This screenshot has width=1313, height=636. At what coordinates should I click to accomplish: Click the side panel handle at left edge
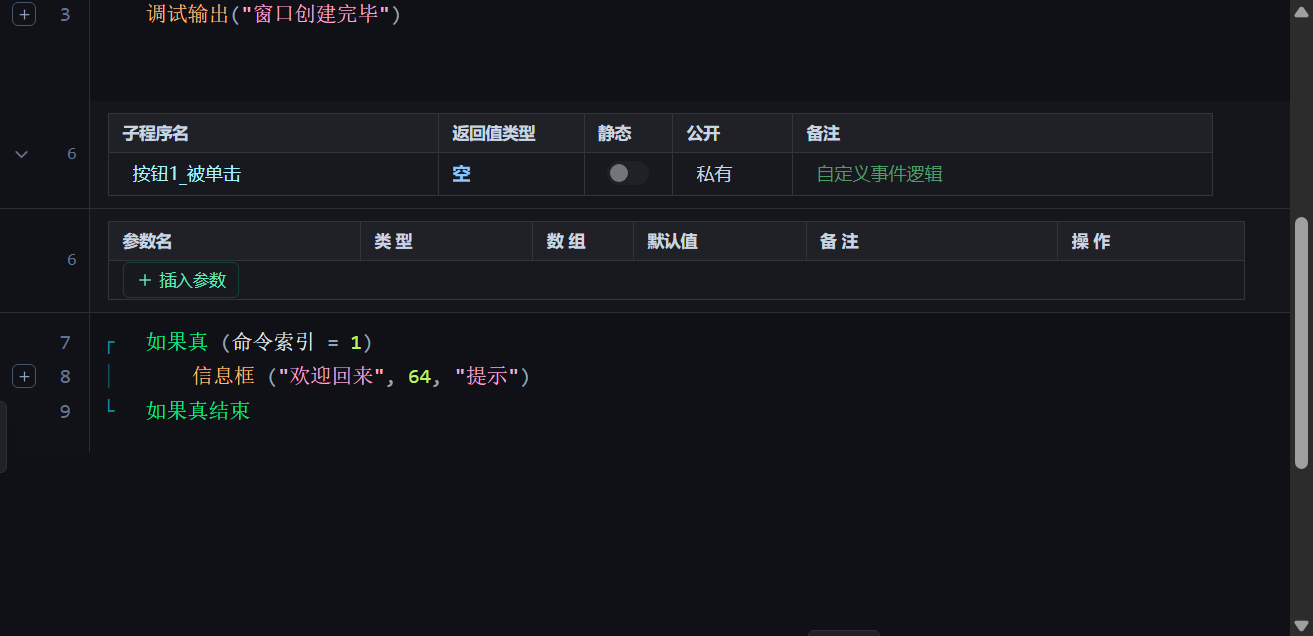(3, 437)
